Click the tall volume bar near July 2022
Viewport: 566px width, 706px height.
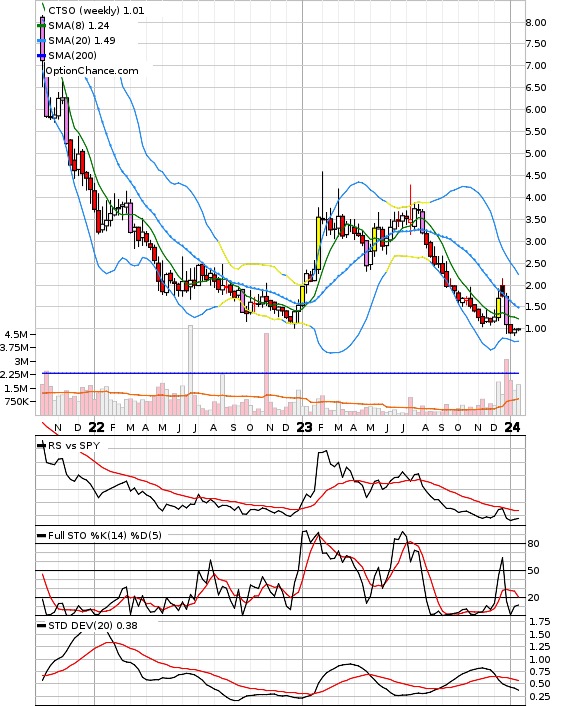190,370
